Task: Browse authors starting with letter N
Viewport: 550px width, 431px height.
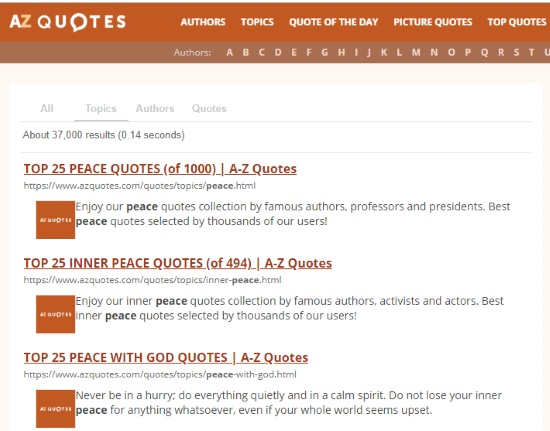Action: coord(434,53)
